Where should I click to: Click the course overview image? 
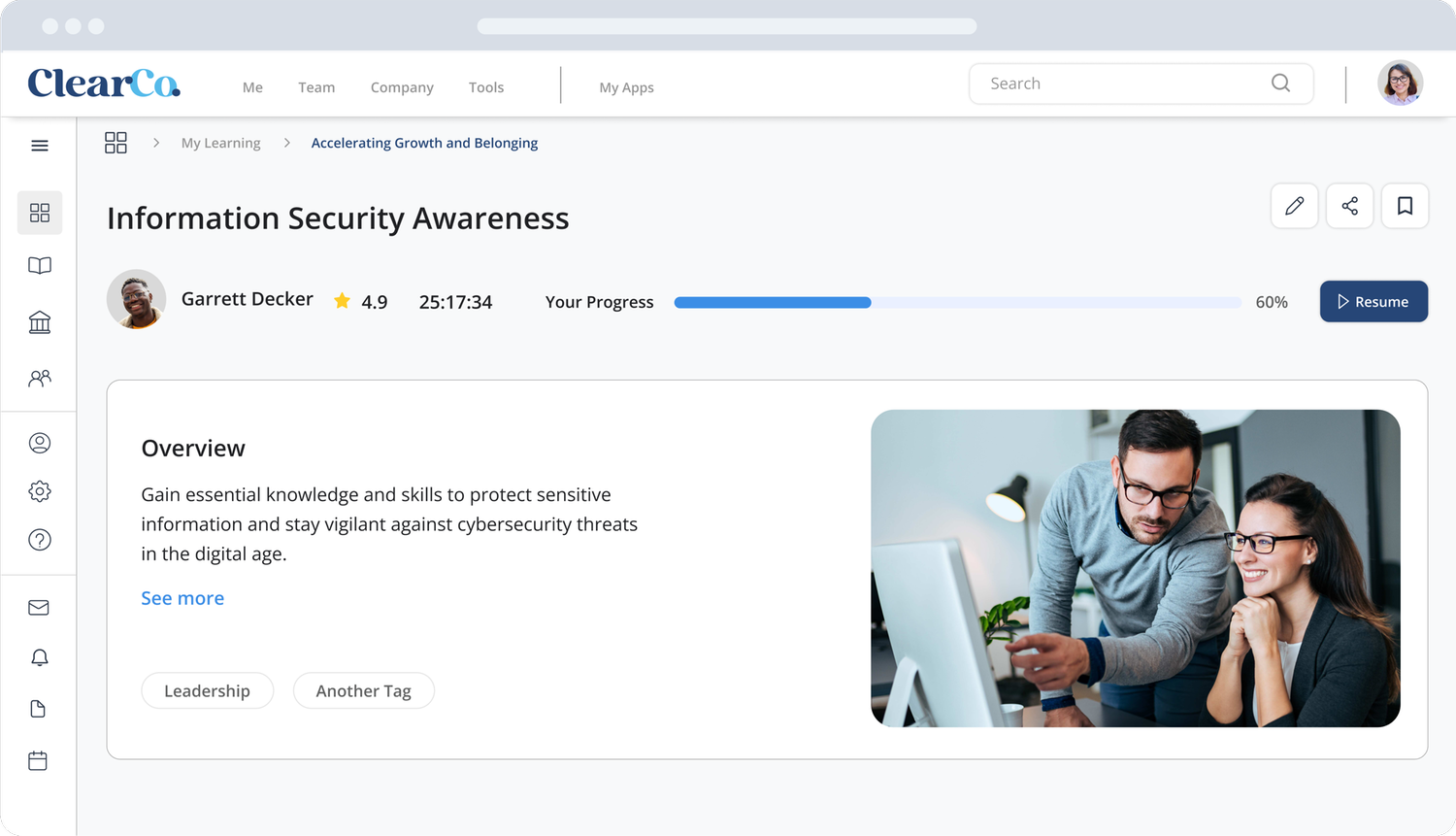[x=1136, y=568]
